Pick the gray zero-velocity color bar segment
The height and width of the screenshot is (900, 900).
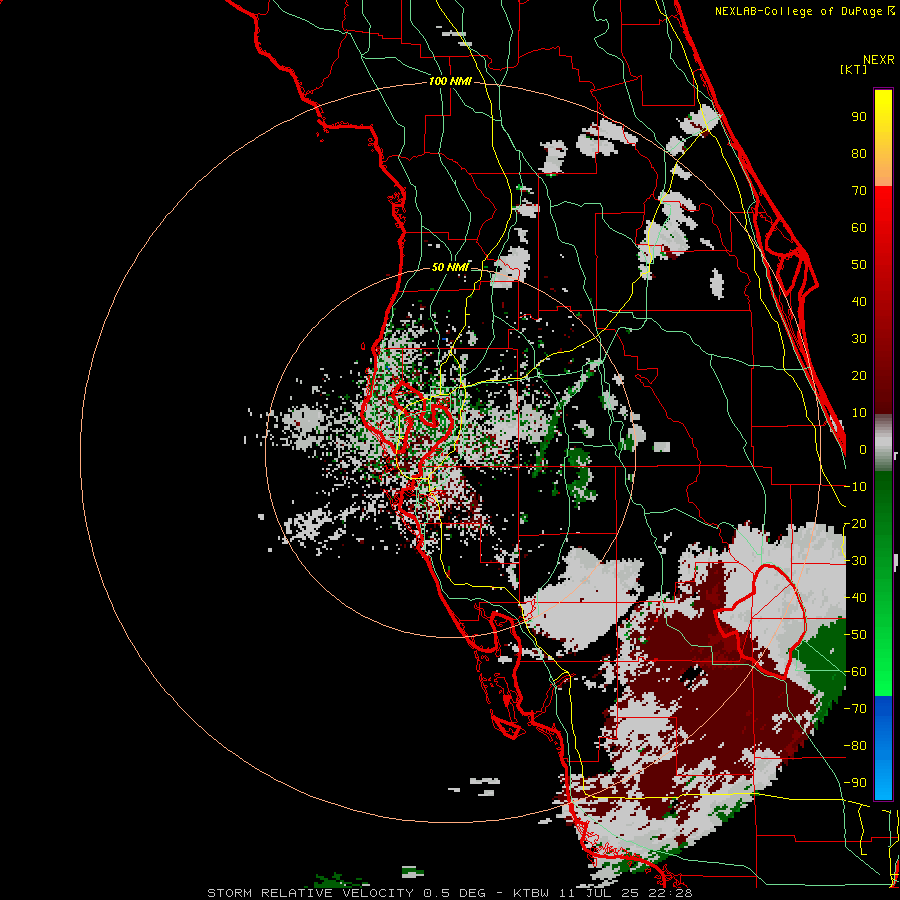click(x=883, y=443)
